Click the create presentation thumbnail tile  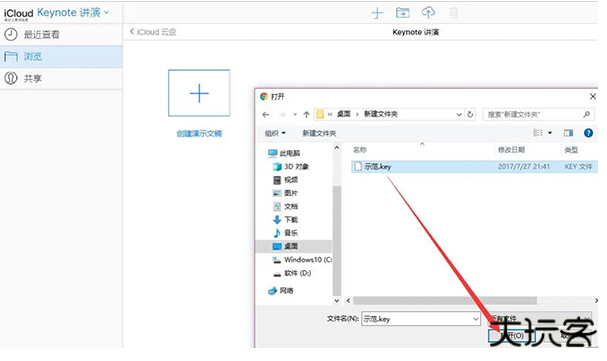tap(199, 93)
